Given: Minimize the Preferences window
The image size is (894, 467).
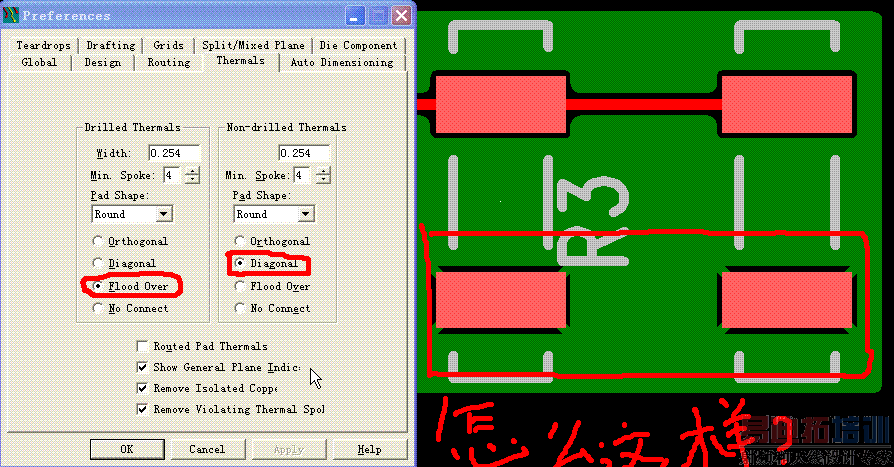Looking at the screenshot, I should pyautogui.click(x=355, y=15).
